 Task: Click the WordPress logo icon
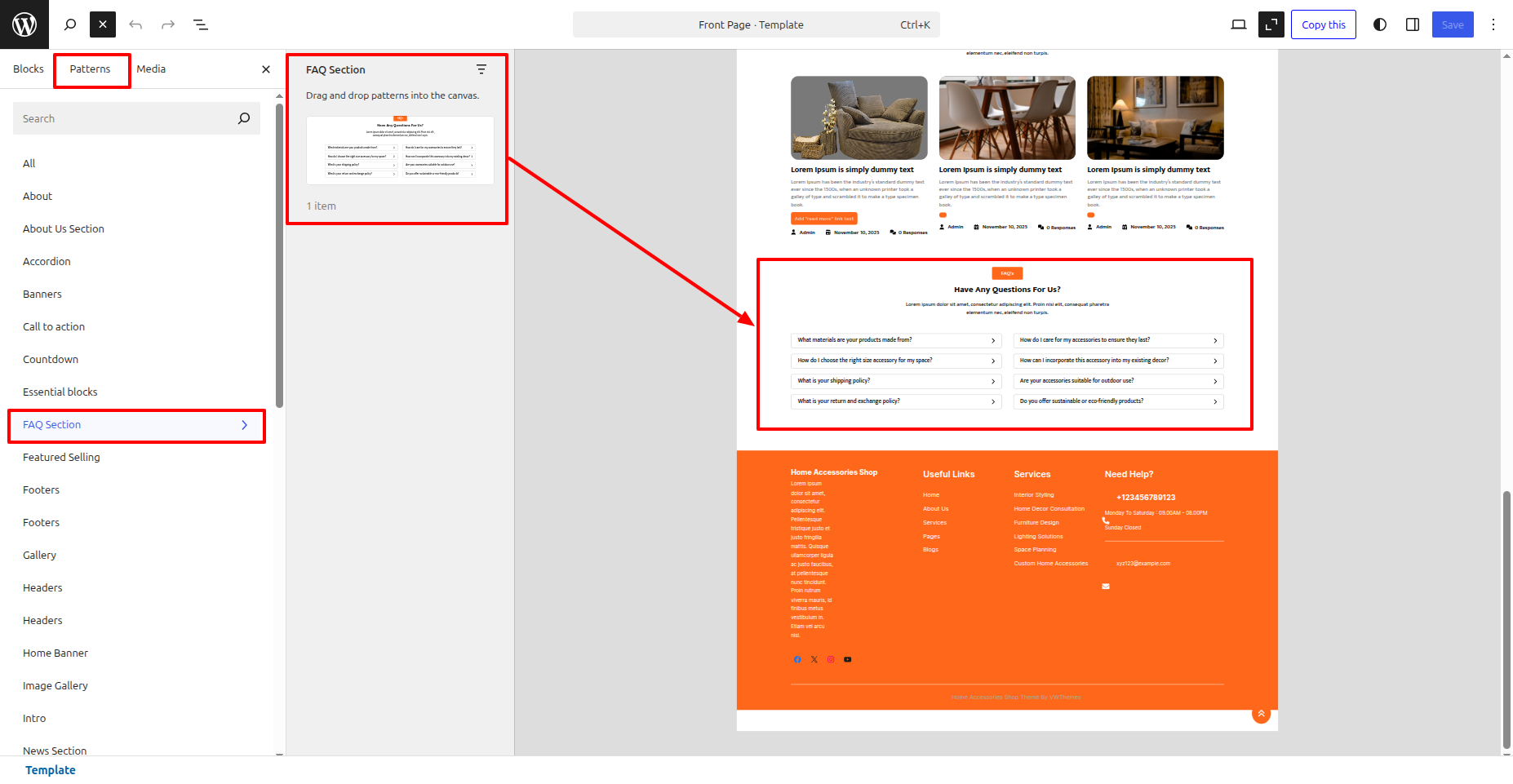tap(24, 24)
